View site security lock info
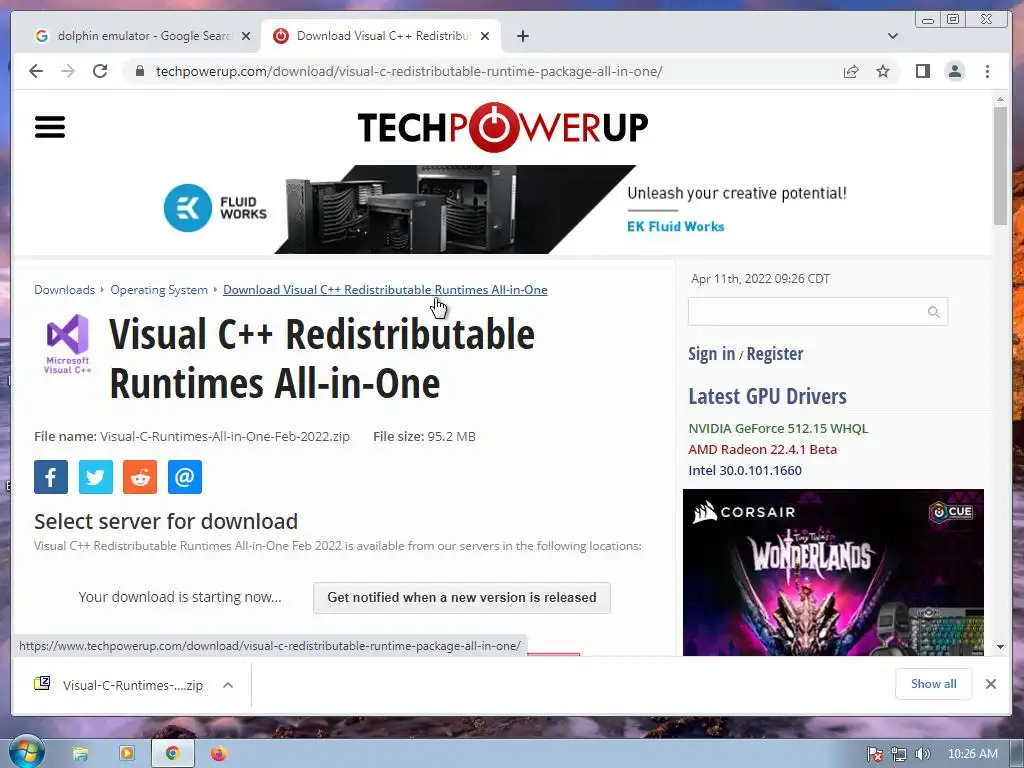 (139, 71)
